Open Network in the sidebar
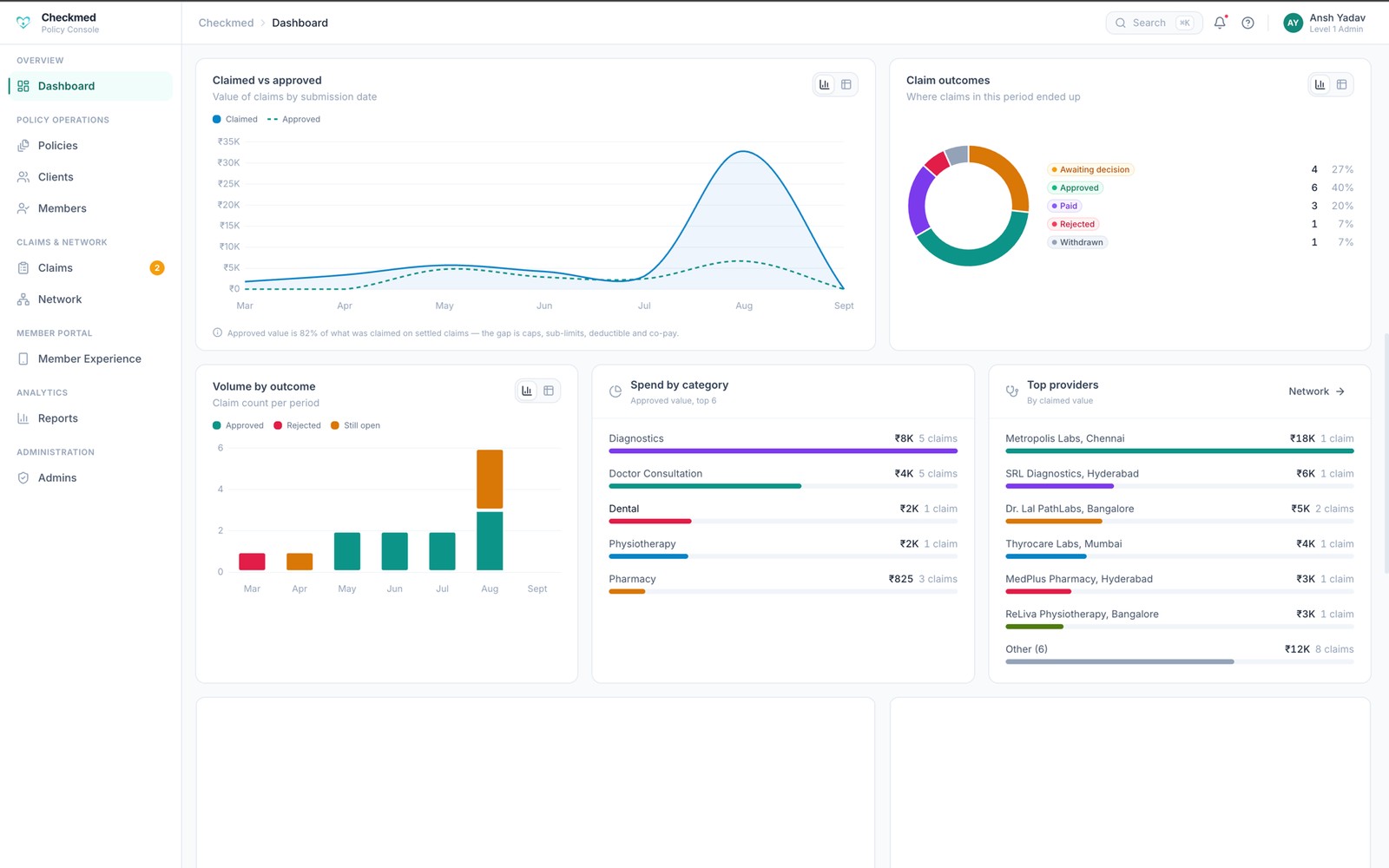This screenshot has height=868, width=1389. coord(90,299)
